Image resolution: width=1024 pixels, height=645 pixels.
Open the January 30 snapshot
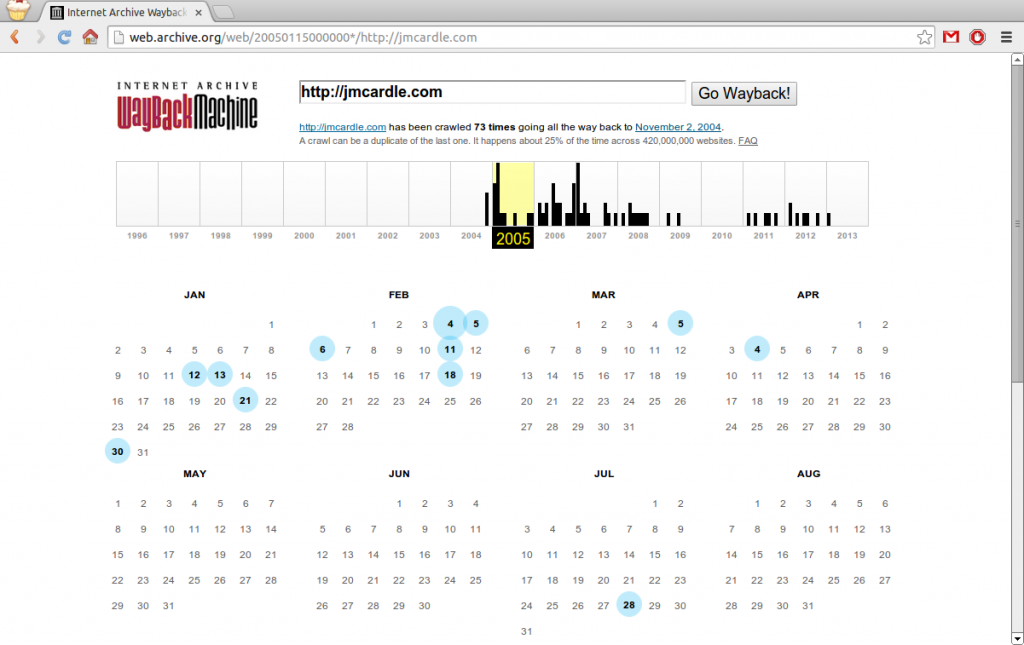pyautogui.click(x=118, y=451)
